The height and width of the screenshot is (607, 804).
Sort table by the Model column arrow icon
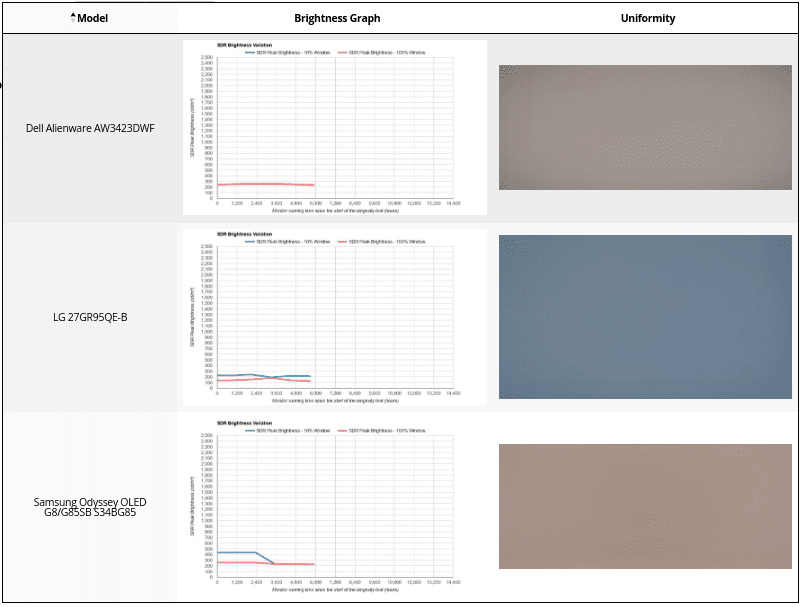pyautogui.click(x=73, y=18)
